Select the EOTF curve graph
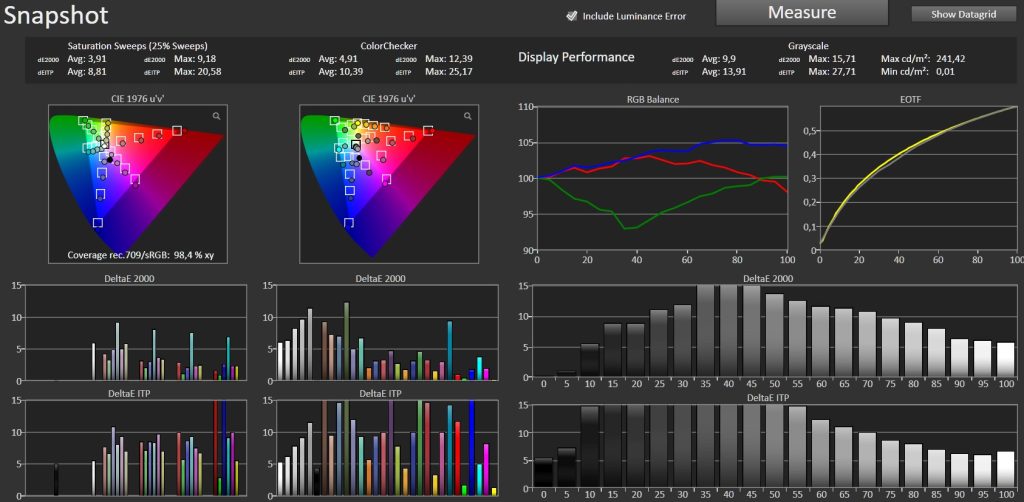Image resolution: width=1024 pixels, height=502 pixels. coord(918,178)
